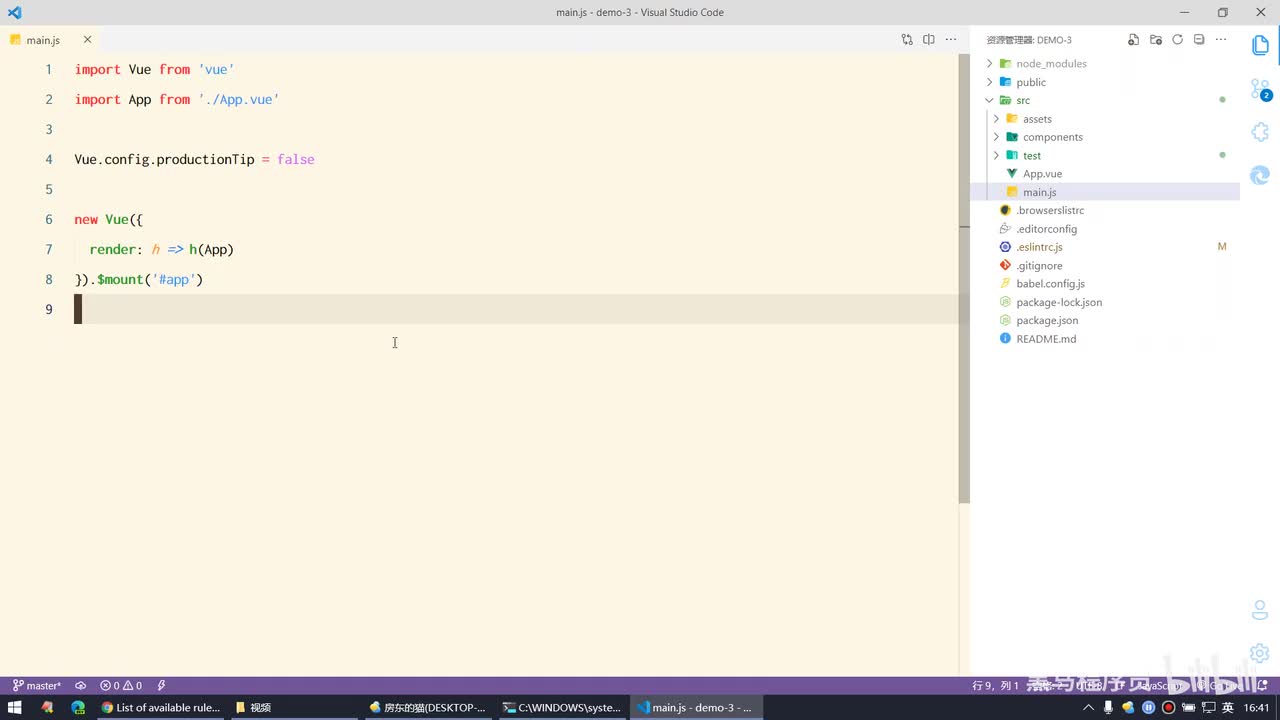Select main.js in the file tree

pyautogui.click(x=1105, y=192)
